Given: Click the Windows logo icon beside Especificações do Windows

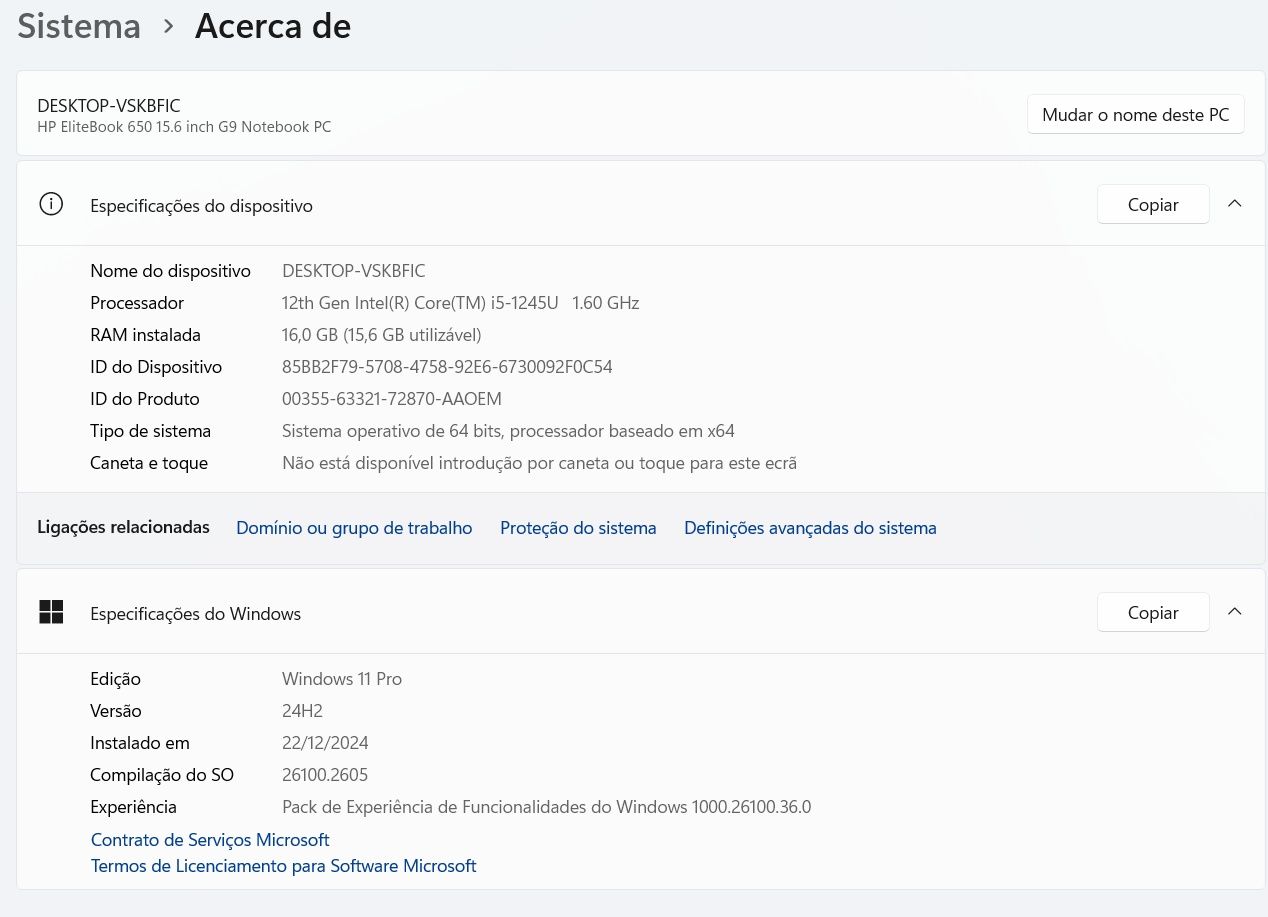Looking at the screenshot, I should coord(51,612).
